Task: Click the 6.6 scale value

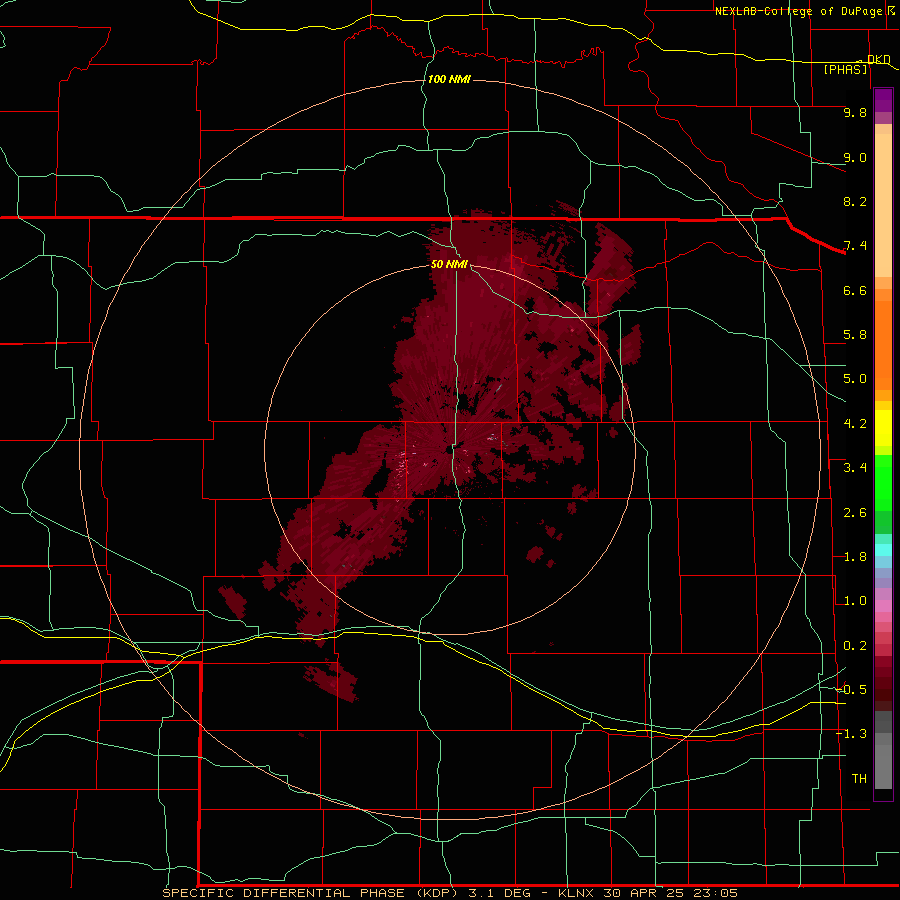Action: 855,290
